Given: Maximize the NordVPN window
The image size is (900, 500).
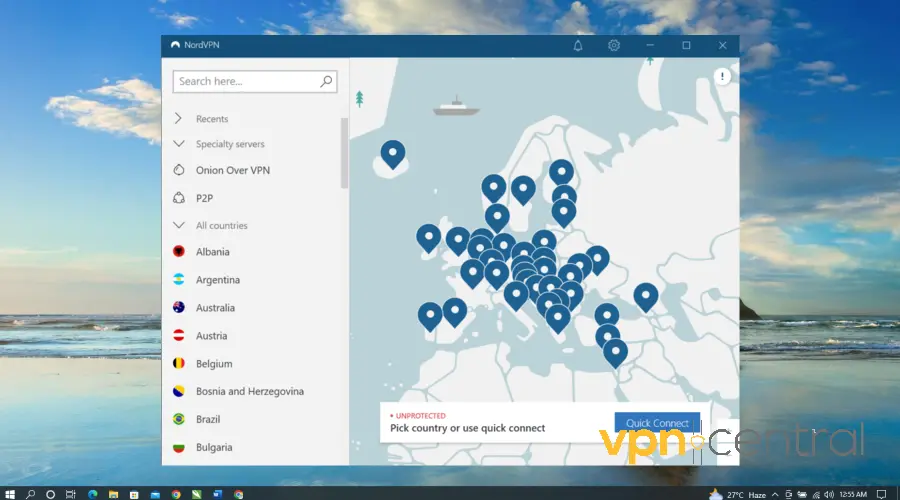Looking at the screenshot, I should pos(686,45).
